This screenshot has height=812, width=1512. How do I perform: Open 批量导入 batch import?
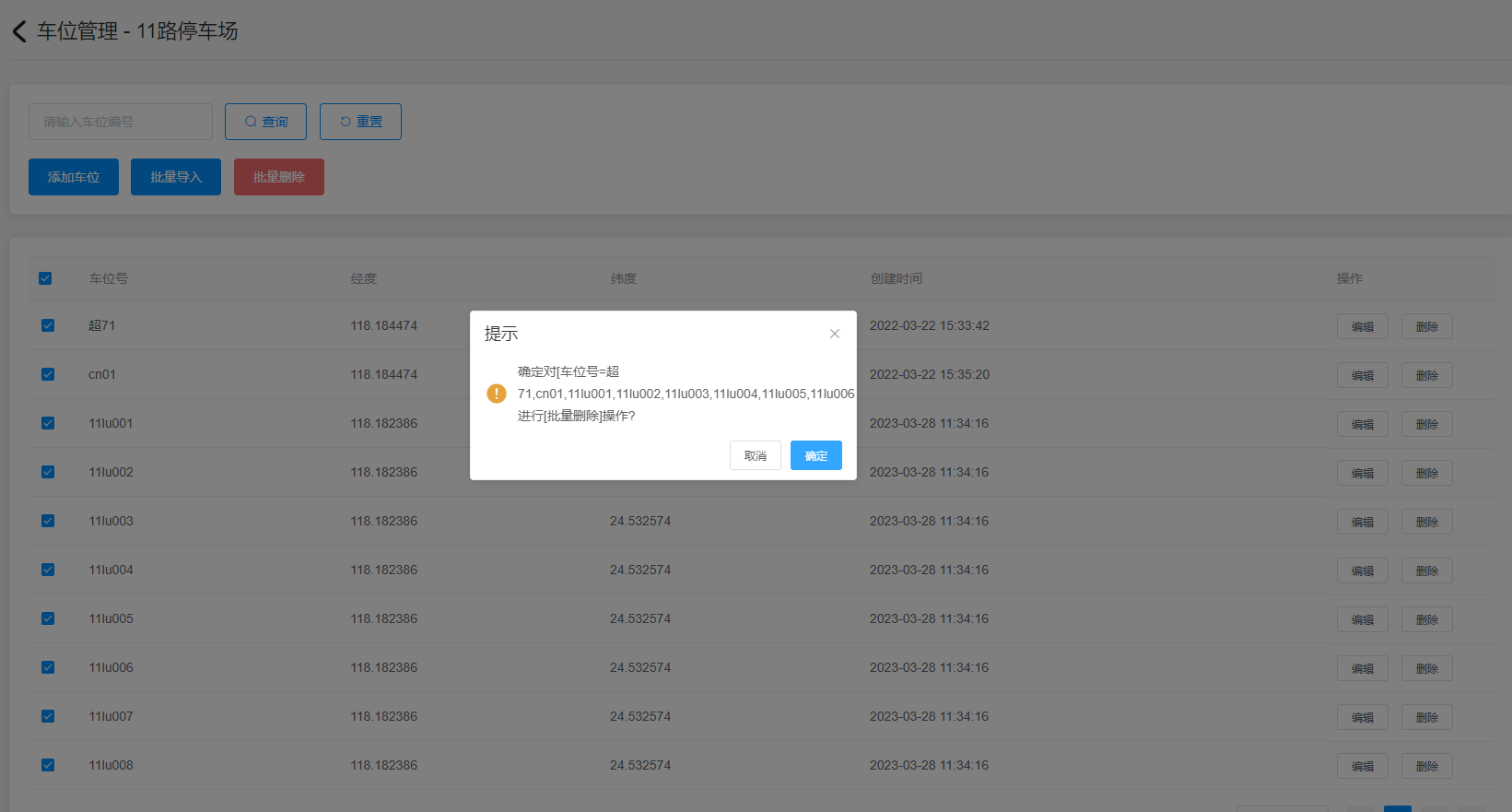tap(175, 177)
